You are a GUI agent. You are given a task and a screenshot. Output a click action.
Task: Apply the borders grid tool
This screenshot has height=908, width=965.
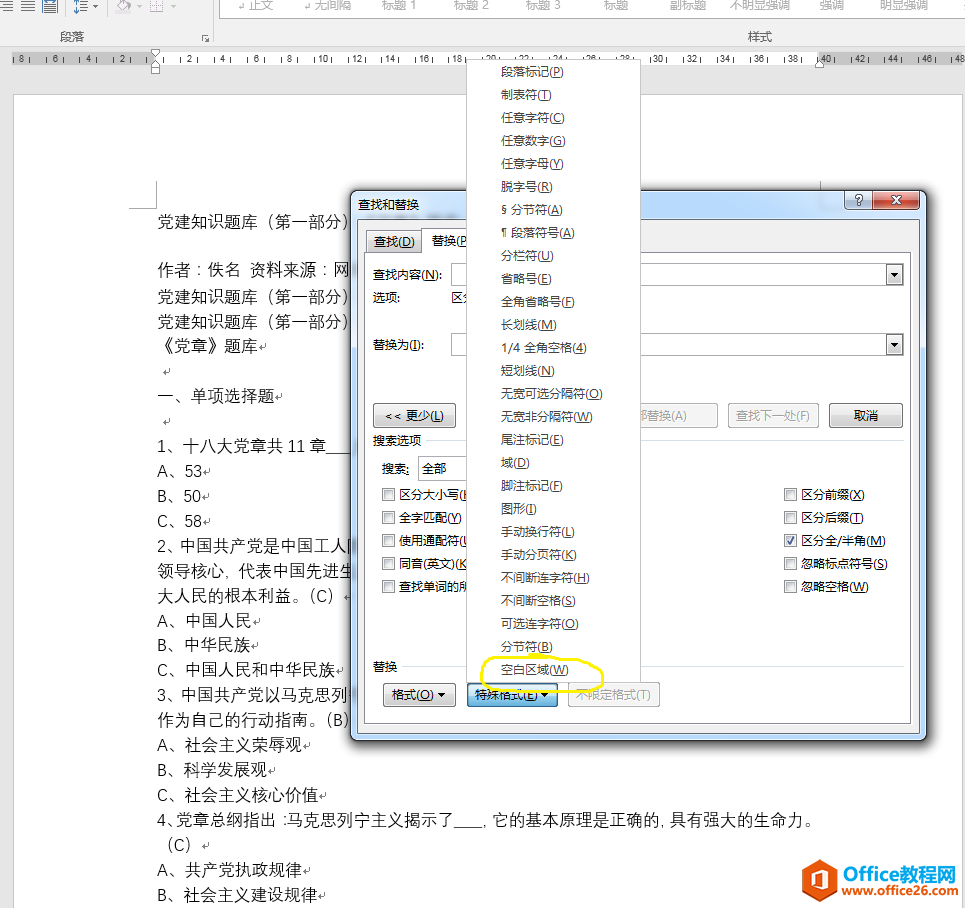(156, 6)
